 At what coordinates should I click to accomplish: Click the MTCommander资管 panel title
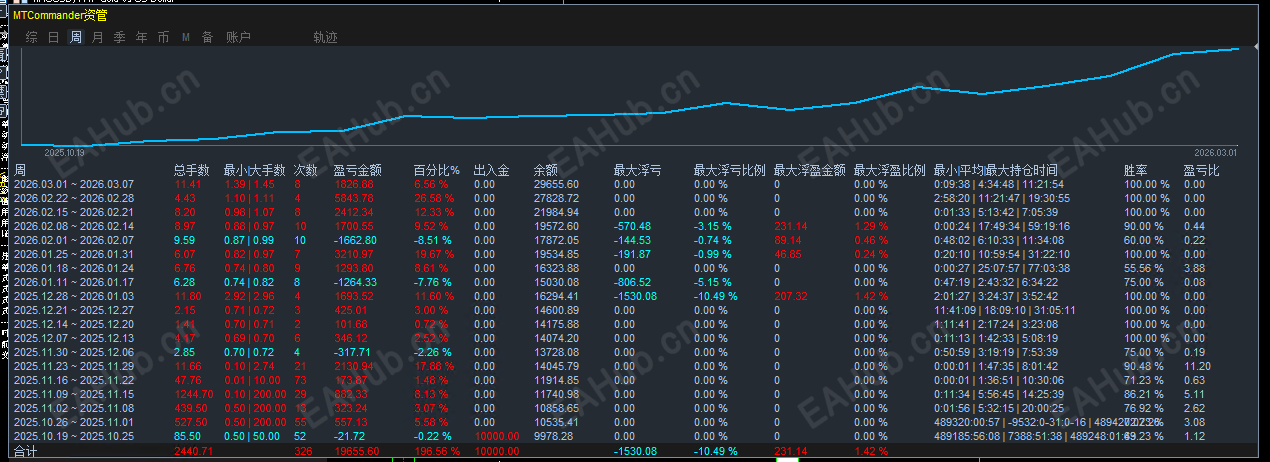60,15
